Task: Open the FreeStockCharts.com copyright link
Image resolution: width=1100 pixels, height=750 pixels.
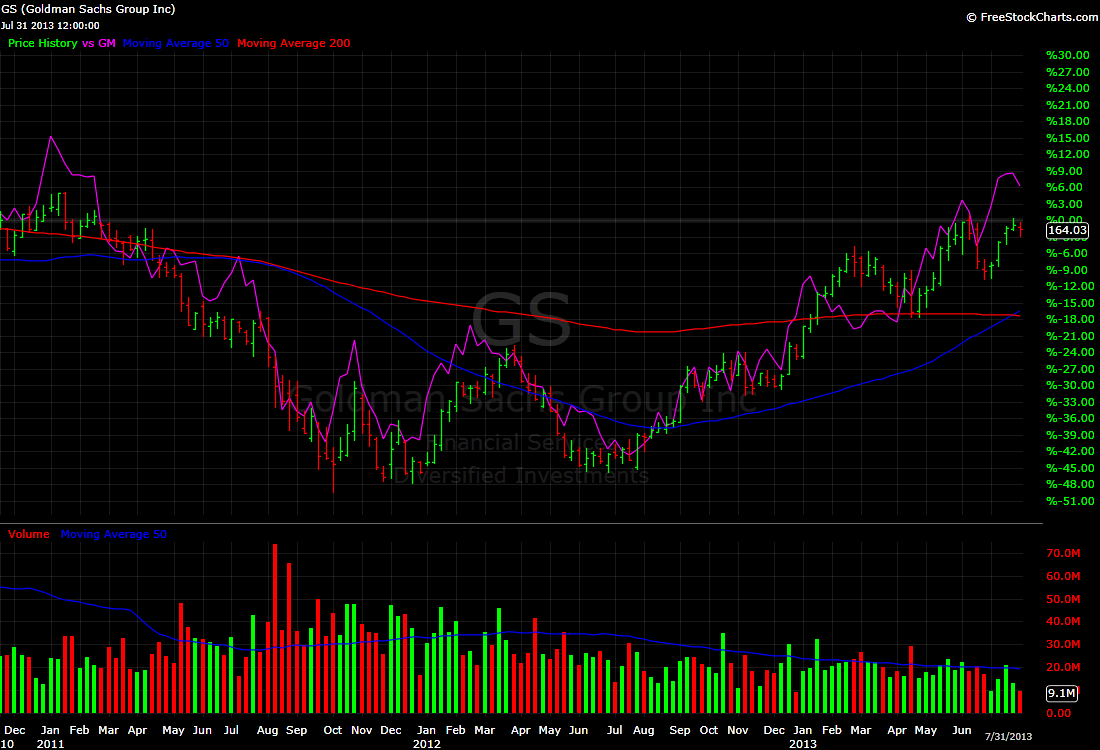Action: click(x=1033, y=17)
